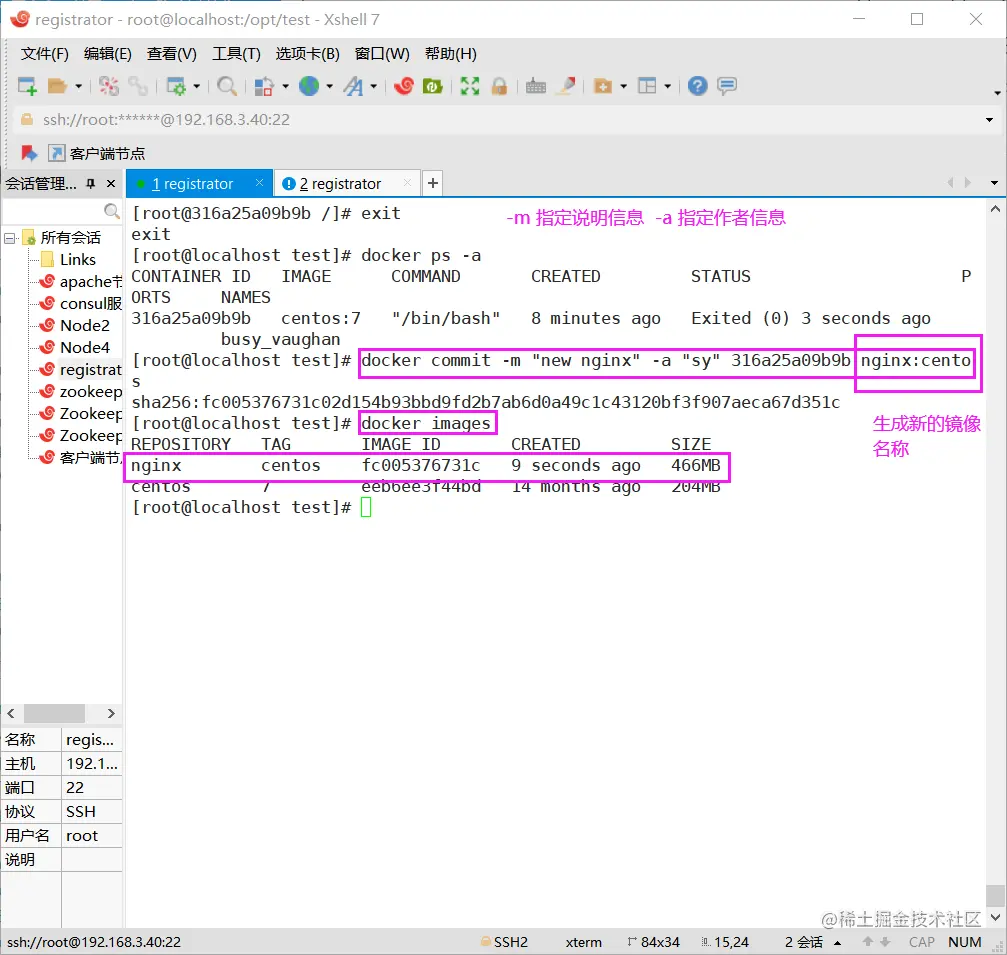The image size is (1007, 955).
Task: Add a new tab with plus button
Action: [x=433, y=183]
